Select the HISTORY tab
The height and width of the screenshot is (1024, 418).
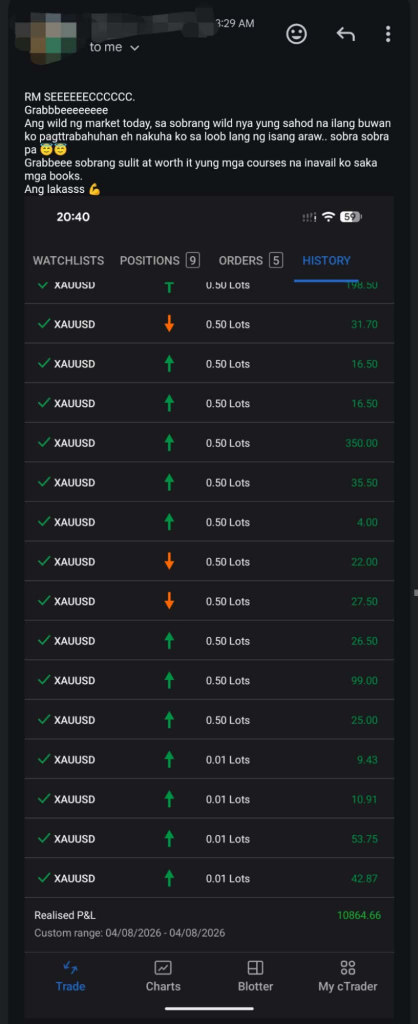[327, 261]
